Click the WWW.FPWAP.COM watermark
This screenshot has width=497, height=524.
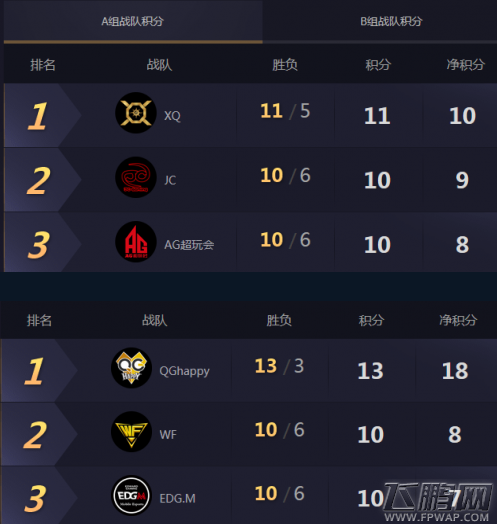(437, 517)
